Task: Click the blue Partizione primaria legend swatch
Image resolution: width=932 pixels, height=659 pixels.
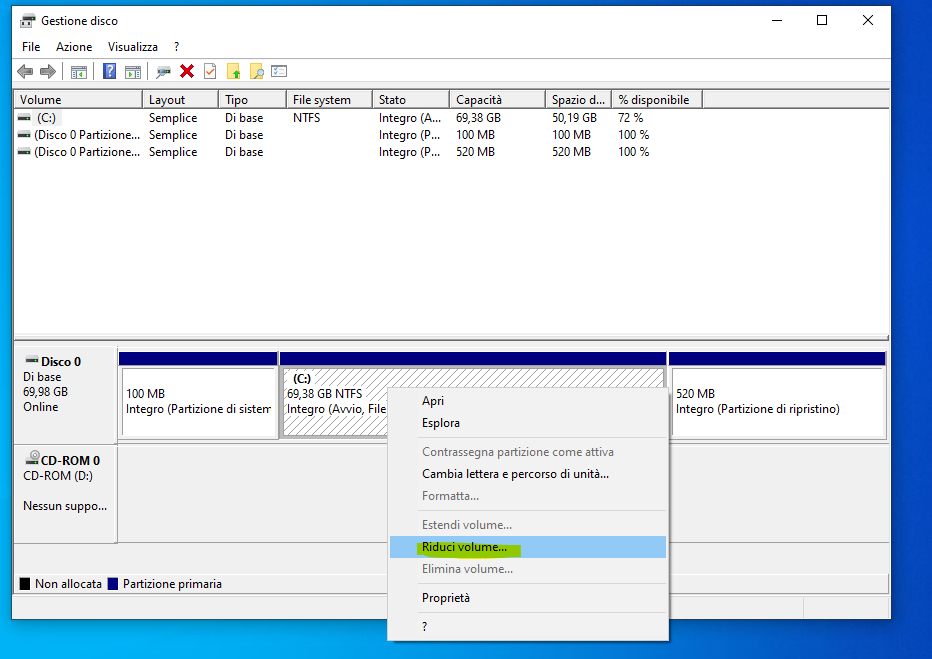Action: click(x=113, y=584)
